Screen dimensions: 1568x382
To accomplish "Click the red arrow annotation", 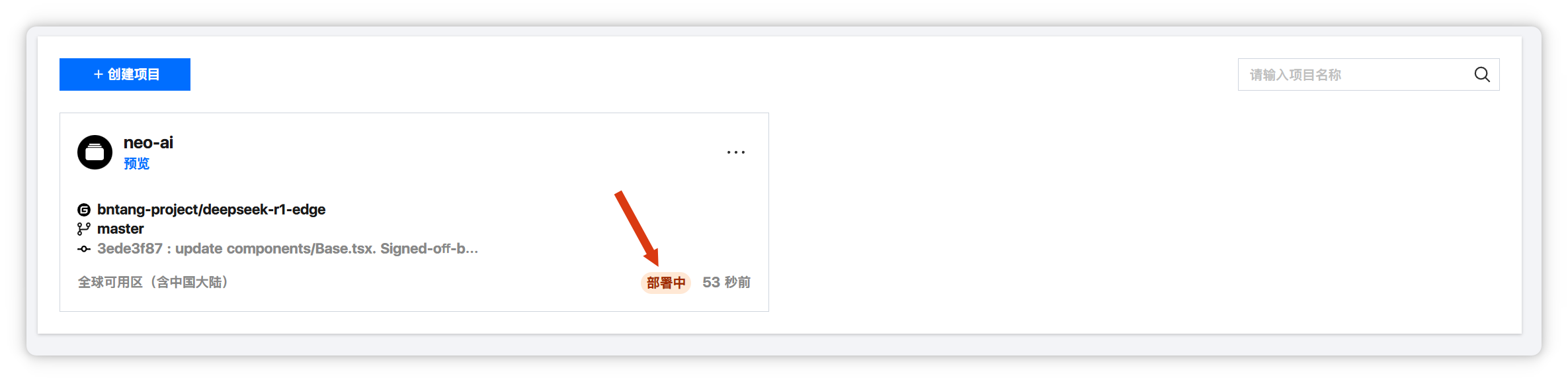I will pos(637,228).
